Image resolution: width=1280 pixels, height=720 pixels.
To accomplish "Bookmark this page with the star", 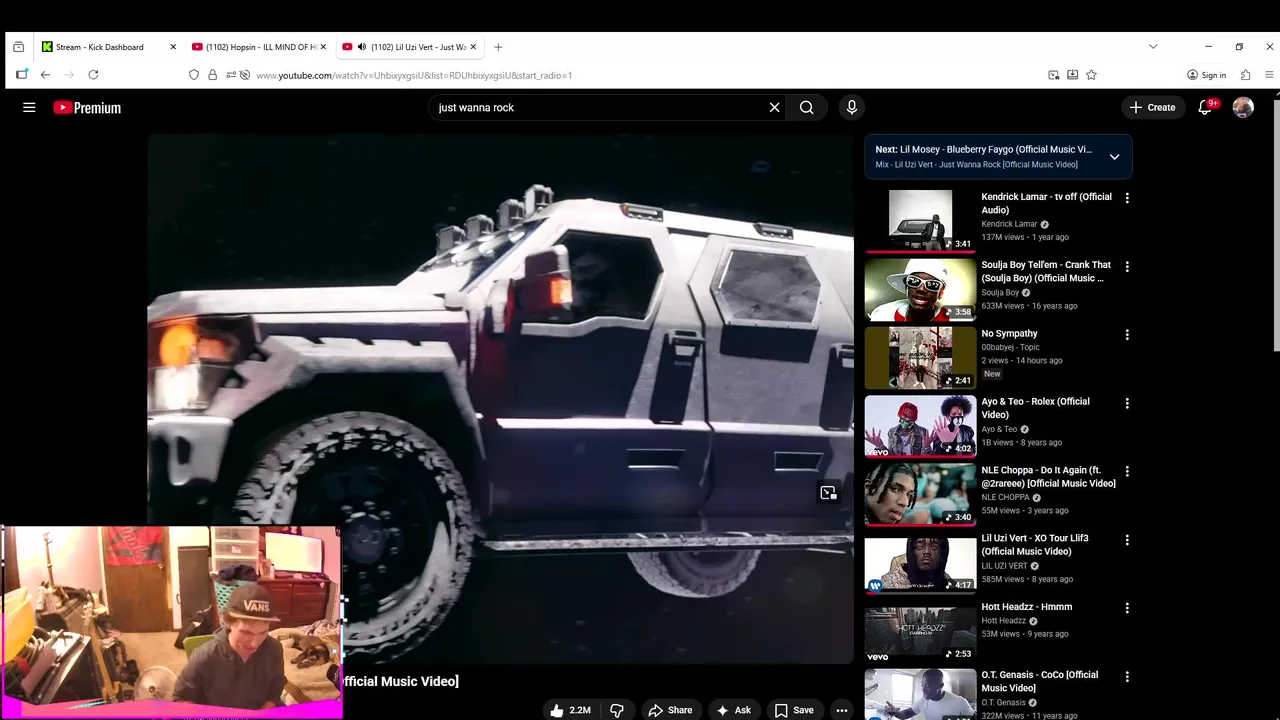I will tap(1091, 75).
